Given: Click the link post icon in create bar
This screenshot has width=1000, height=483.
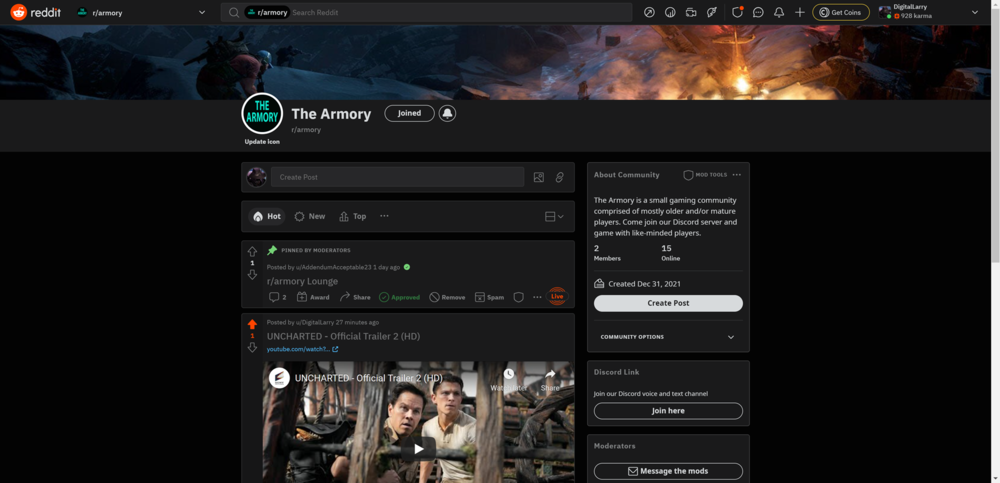Looking at the screenshot, I should (x=559, y=177).
